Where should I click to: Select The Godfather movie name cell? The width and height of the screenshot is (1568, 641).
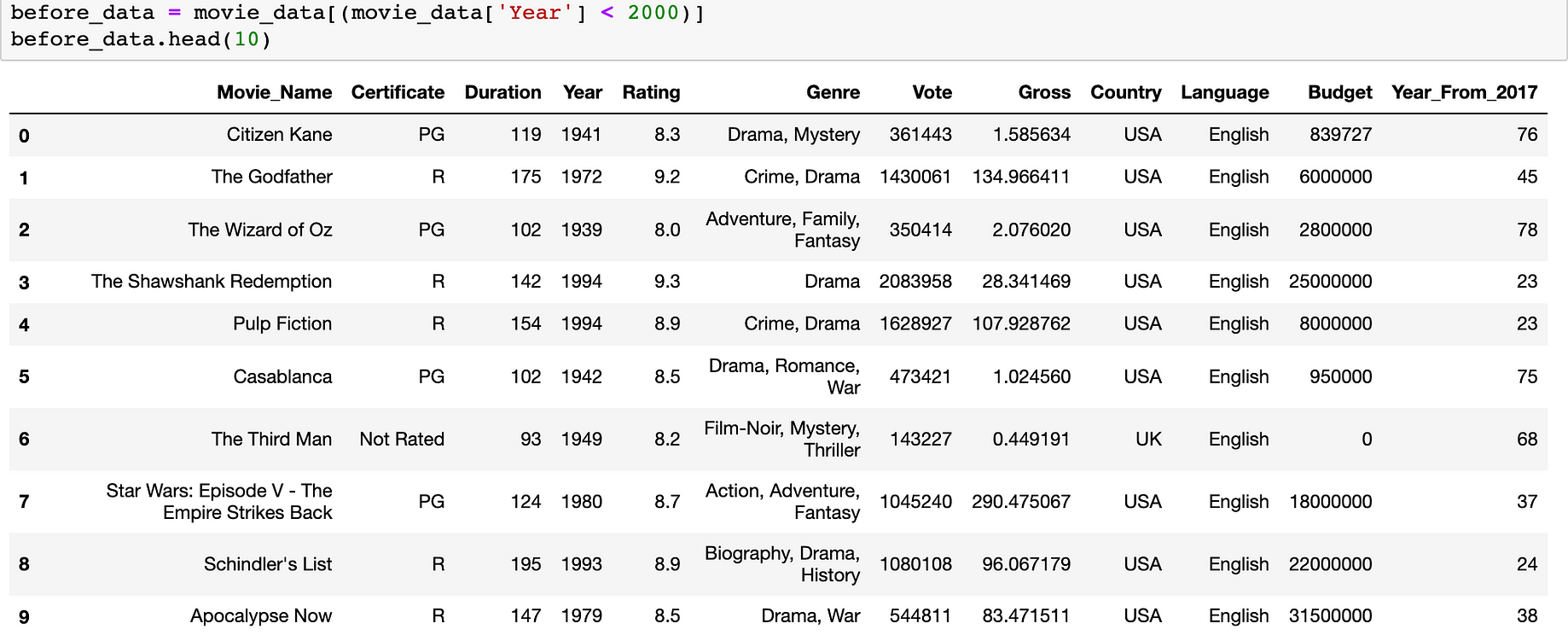[271, 177]
